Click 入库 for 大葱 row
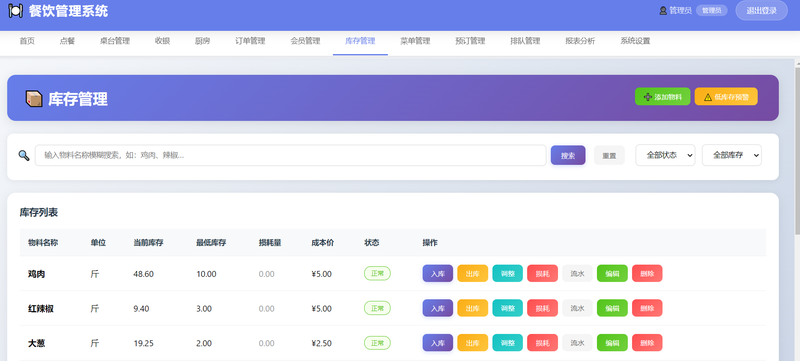 438,343
